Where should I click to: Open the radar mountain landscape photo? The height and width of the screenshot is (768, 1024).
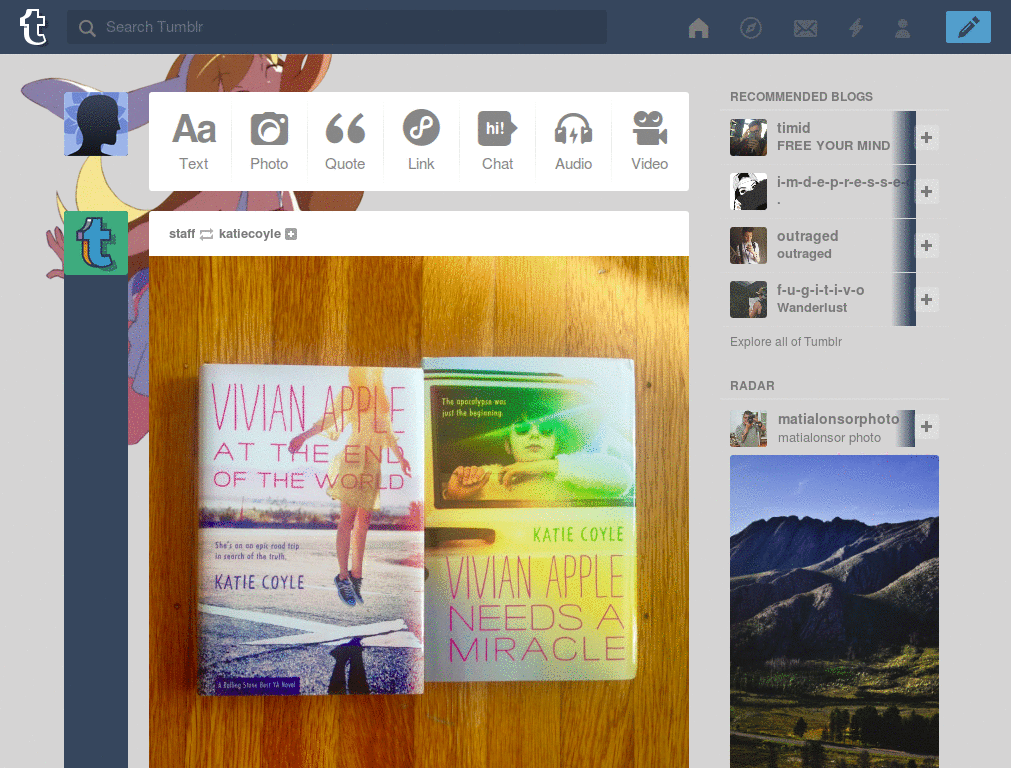(834, 611)
